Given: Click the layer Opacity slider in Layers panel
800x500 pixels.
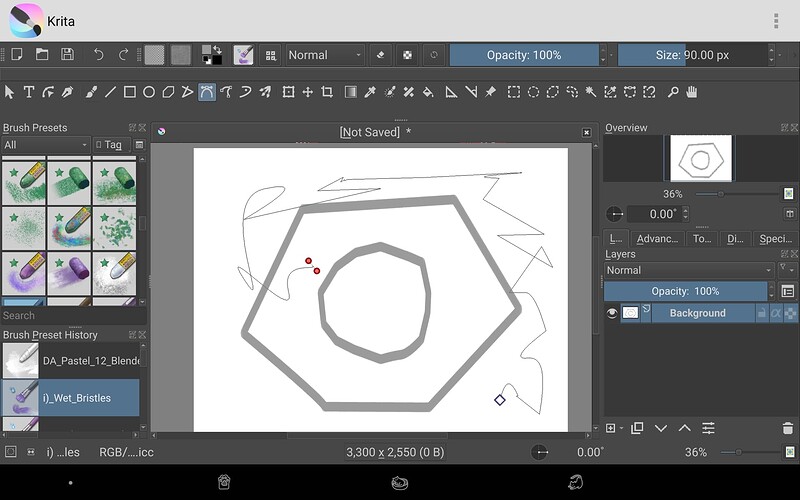Looking at the screenshot, I should 685,291.
